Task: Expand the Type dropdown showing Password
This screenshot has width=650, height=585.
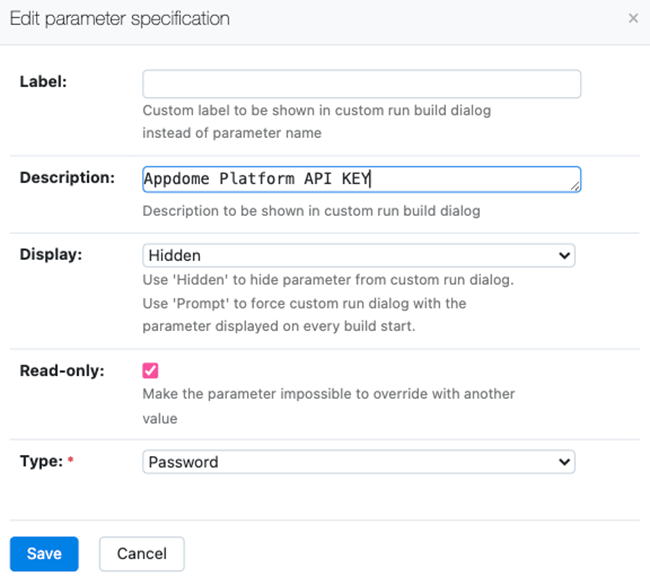Action: coord(359,462)
